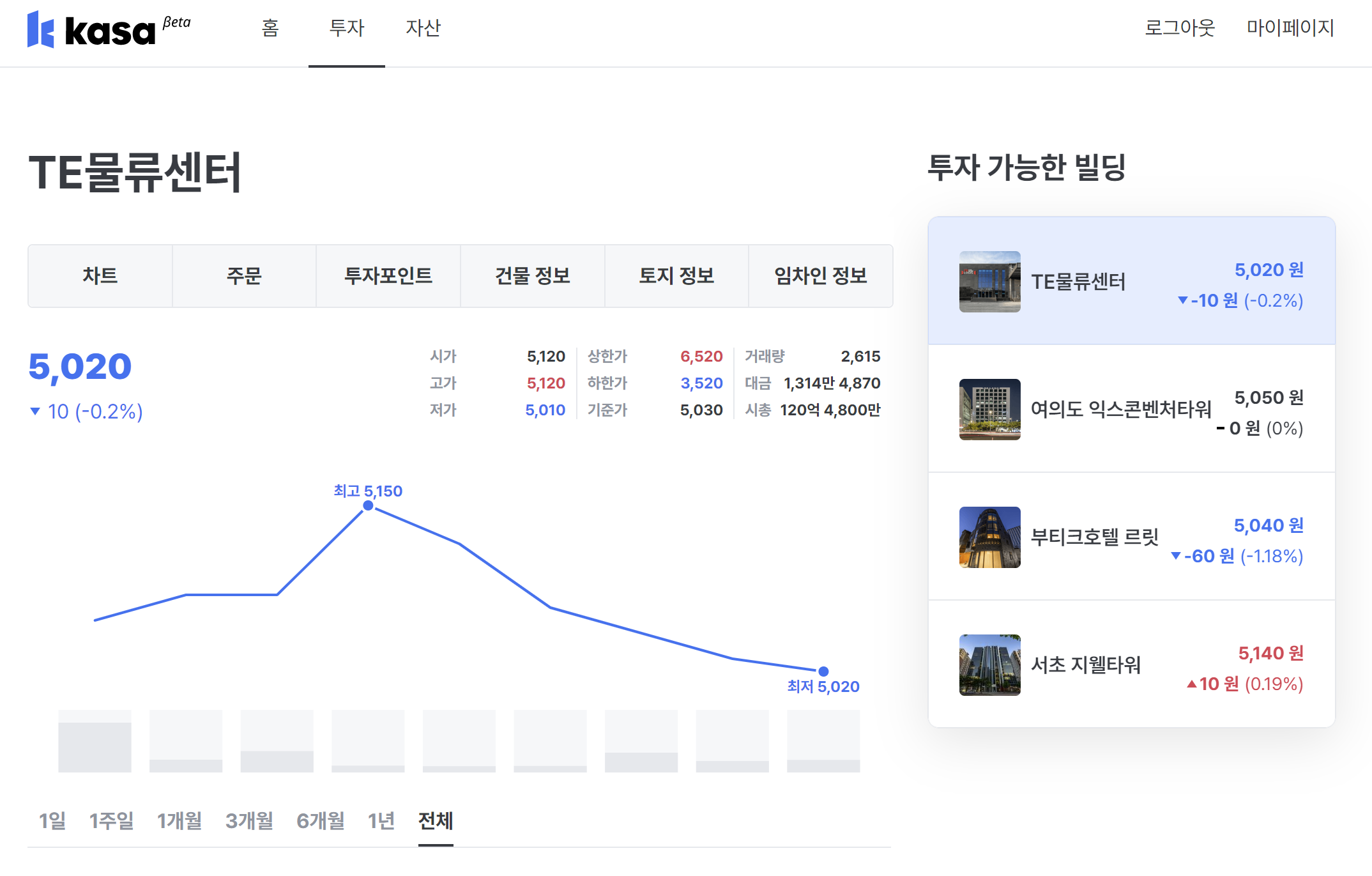This screenshot has width=1372, height=876.
Task: Click the 시총 value 120억 4,800만
Action: click(x=830, y=410)
